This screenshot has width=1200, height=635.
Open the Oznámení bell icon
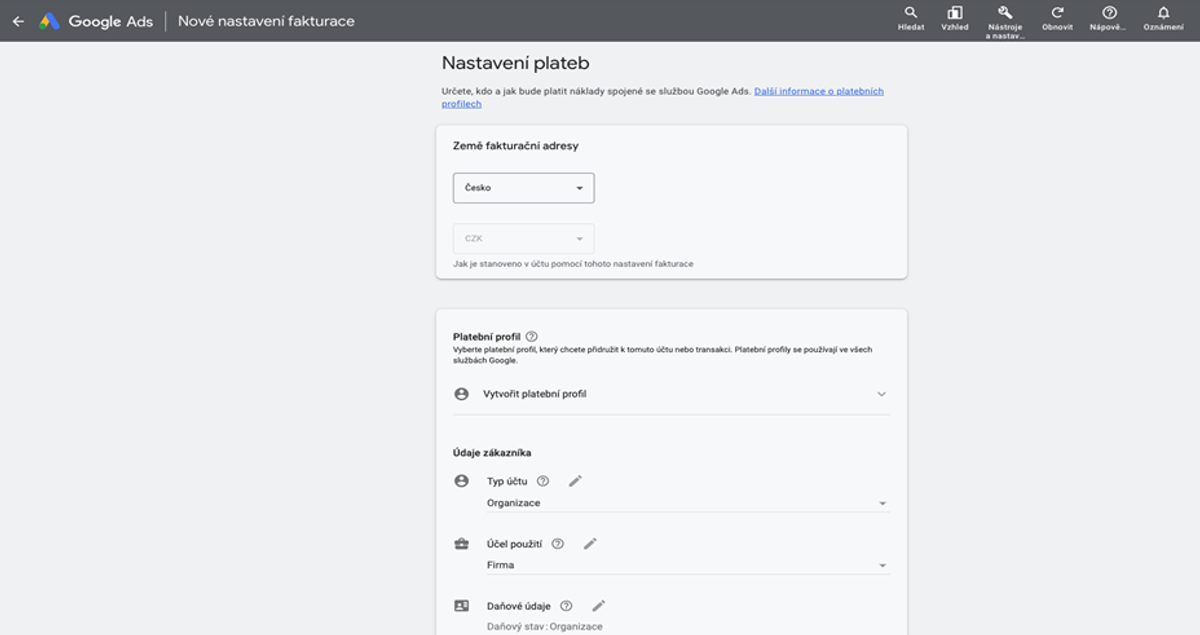pyautogui.click(x=1163, y=13)
